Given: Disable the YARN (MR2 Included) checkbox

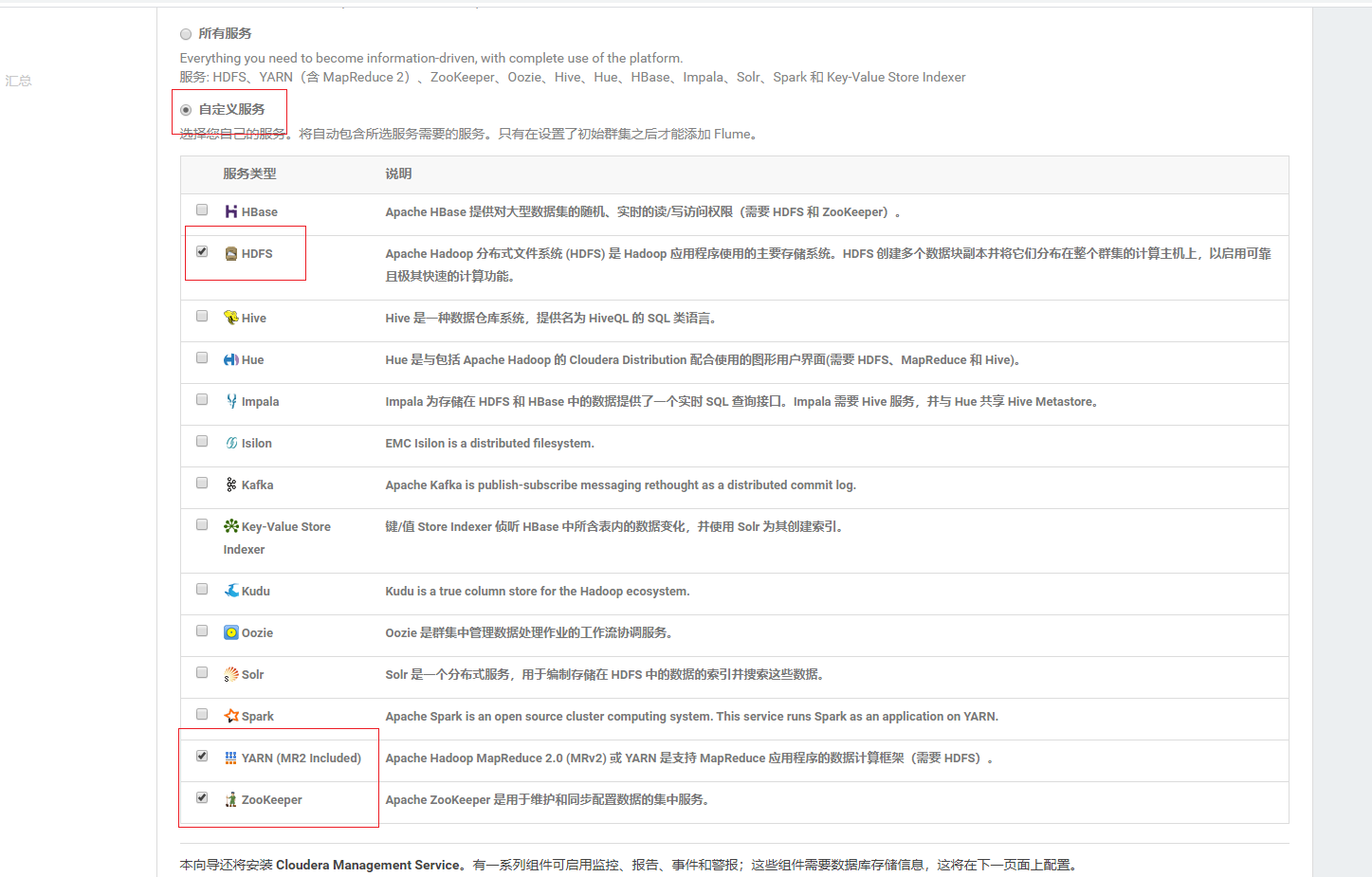Looking at the screenshot, I should 202,755.
